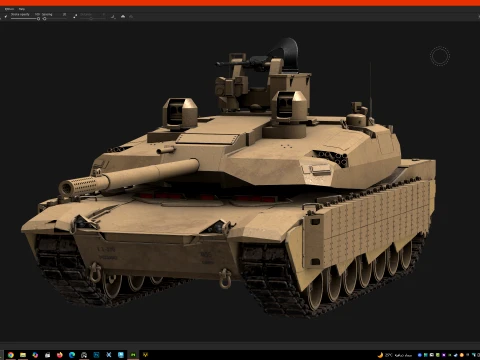The image size is (480, 360).
Task: Click the curve icon with dropdown arrow
Action: click(x=113, y=17)
